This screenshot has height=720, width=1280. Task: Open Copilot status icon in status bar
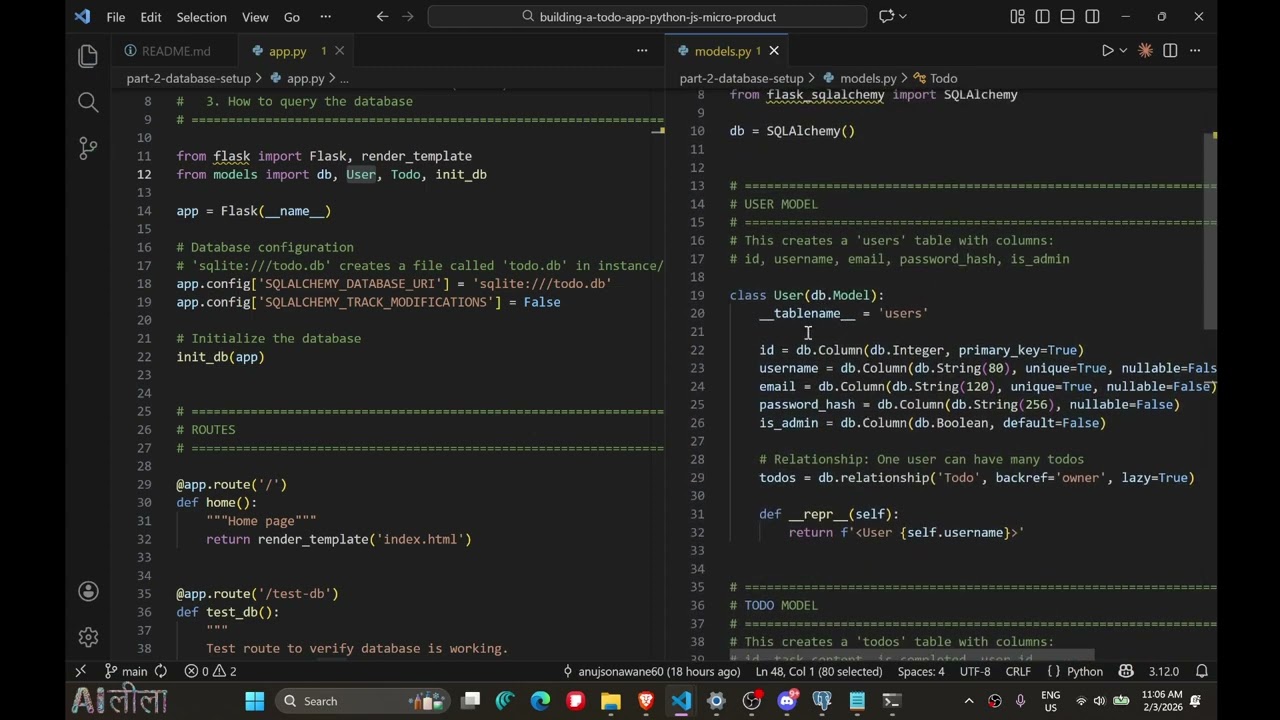(x=1126, y=671)
